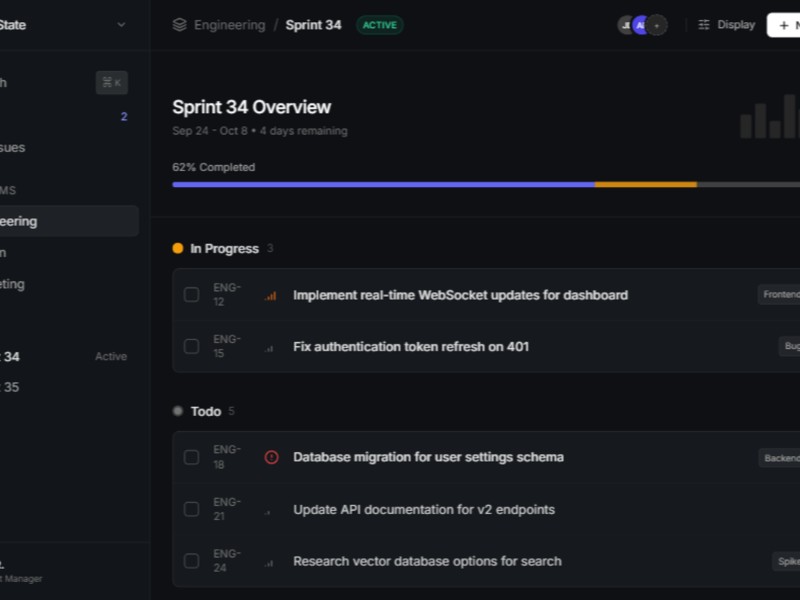Viewport: 800px width, 600px height.
Task: Collapse the In Progress issue group
Action: coord(224,248)
